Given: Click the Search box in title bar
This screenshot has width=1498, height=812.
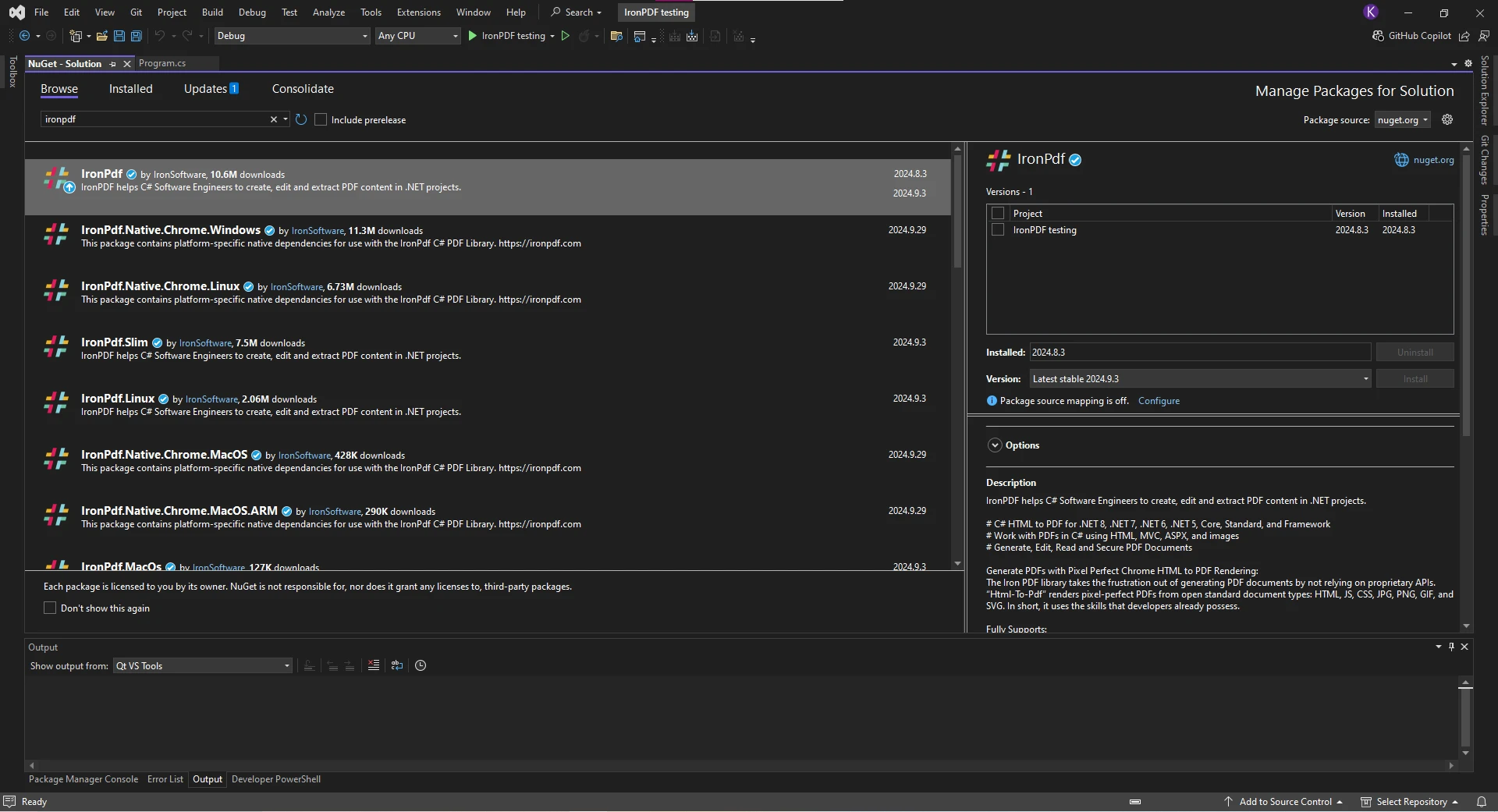Looking at the screenshot, I should (x=576, y=12).
